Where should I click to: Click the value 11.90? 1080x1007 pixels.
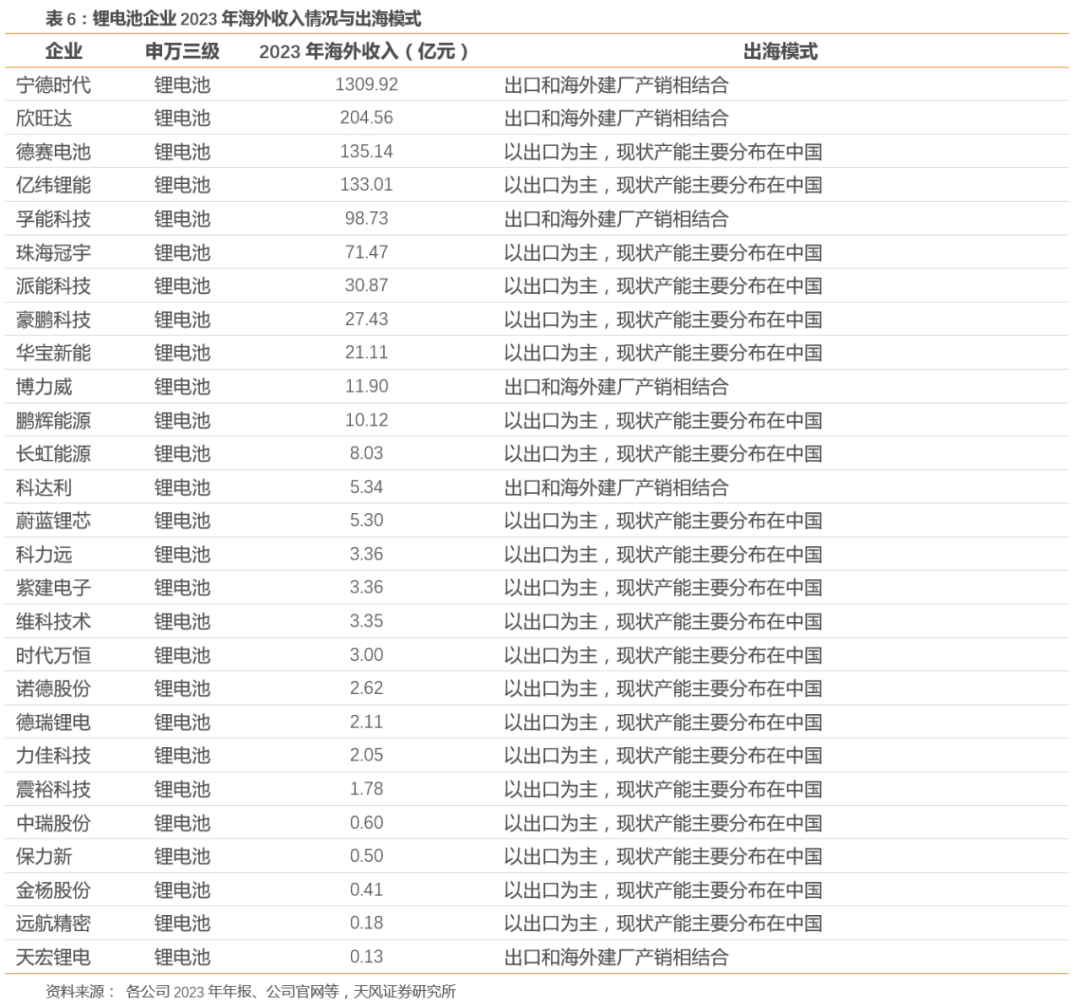pyautogui.click(x=366, y=386)
